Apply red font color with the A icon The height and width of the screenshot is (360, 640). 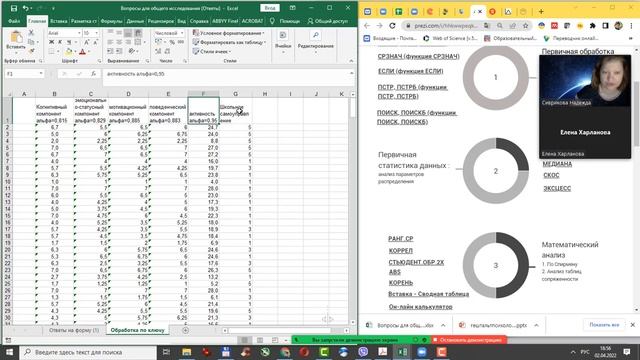click(x=82, y=51)
